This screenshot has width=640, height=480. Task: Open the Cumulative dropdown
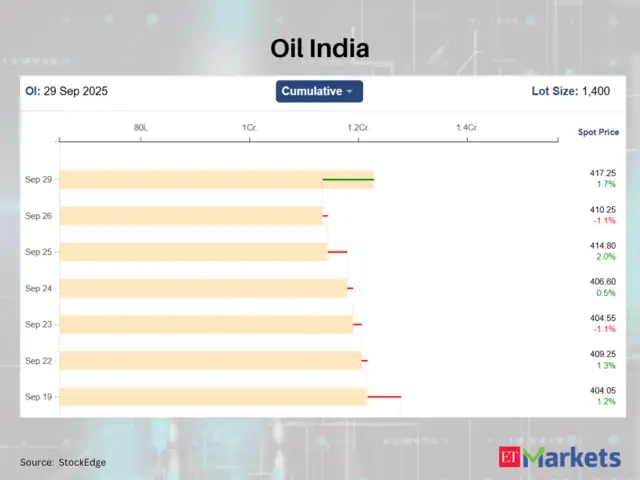pyautogui.click(x=319, y=91)
